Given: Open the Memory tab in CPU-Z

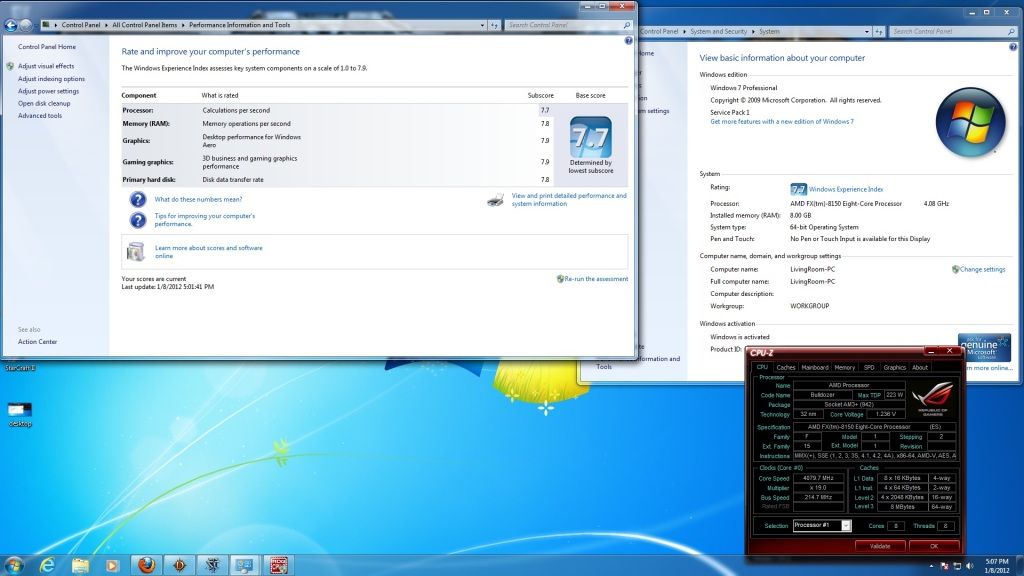Looking at the screenshot, I should [844, 368].
